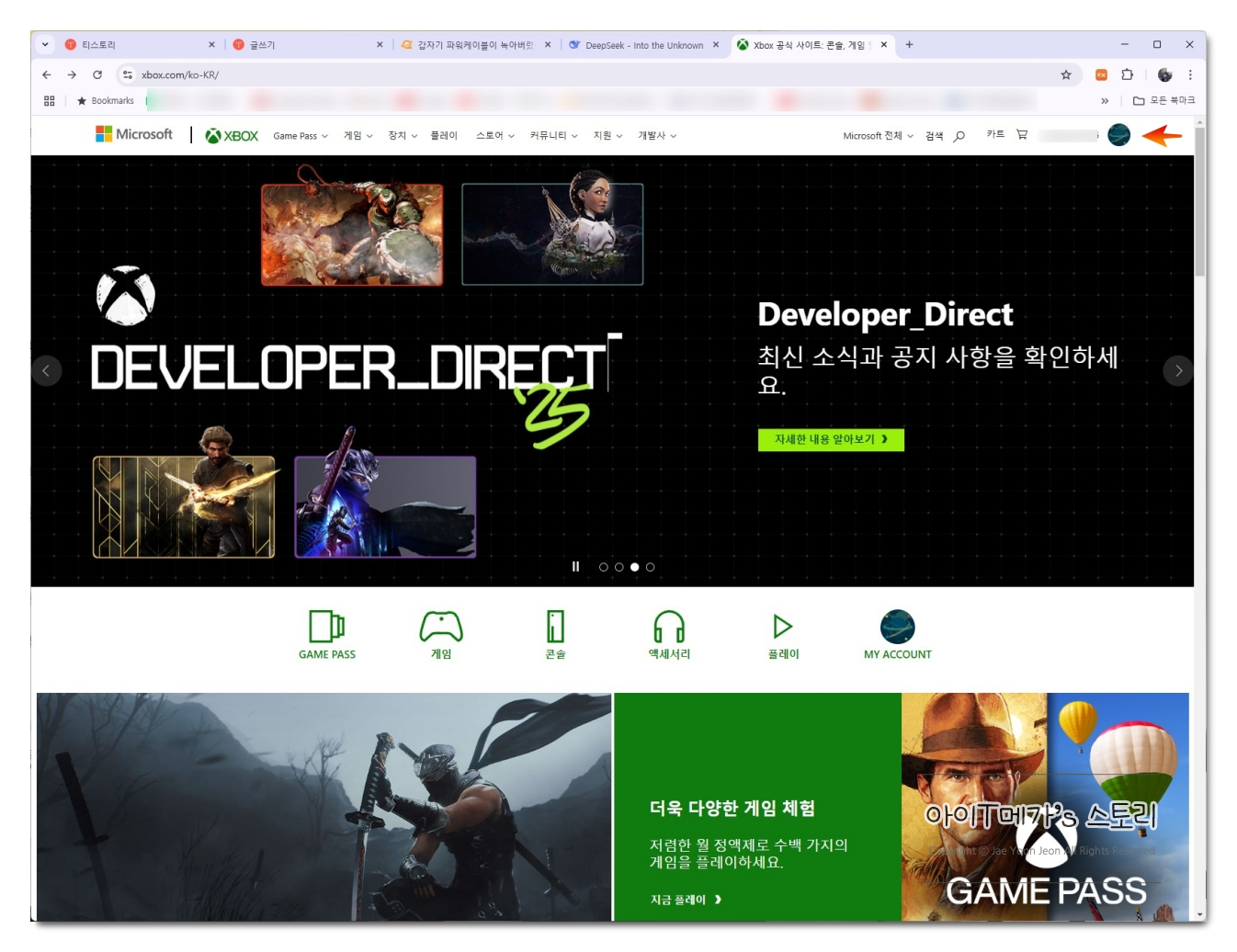The image size is (1237, 952).
Task: Go to next carousel slide
Action: tap(1178, 370)
